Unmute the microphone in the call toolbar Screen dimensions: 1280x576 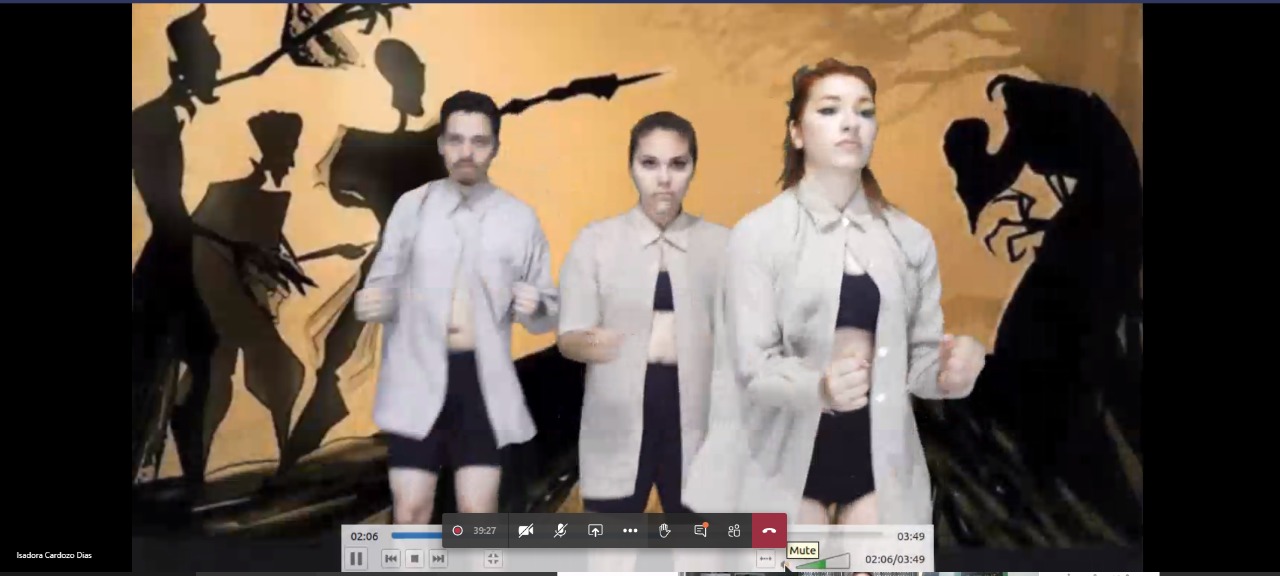click(560, 531)
